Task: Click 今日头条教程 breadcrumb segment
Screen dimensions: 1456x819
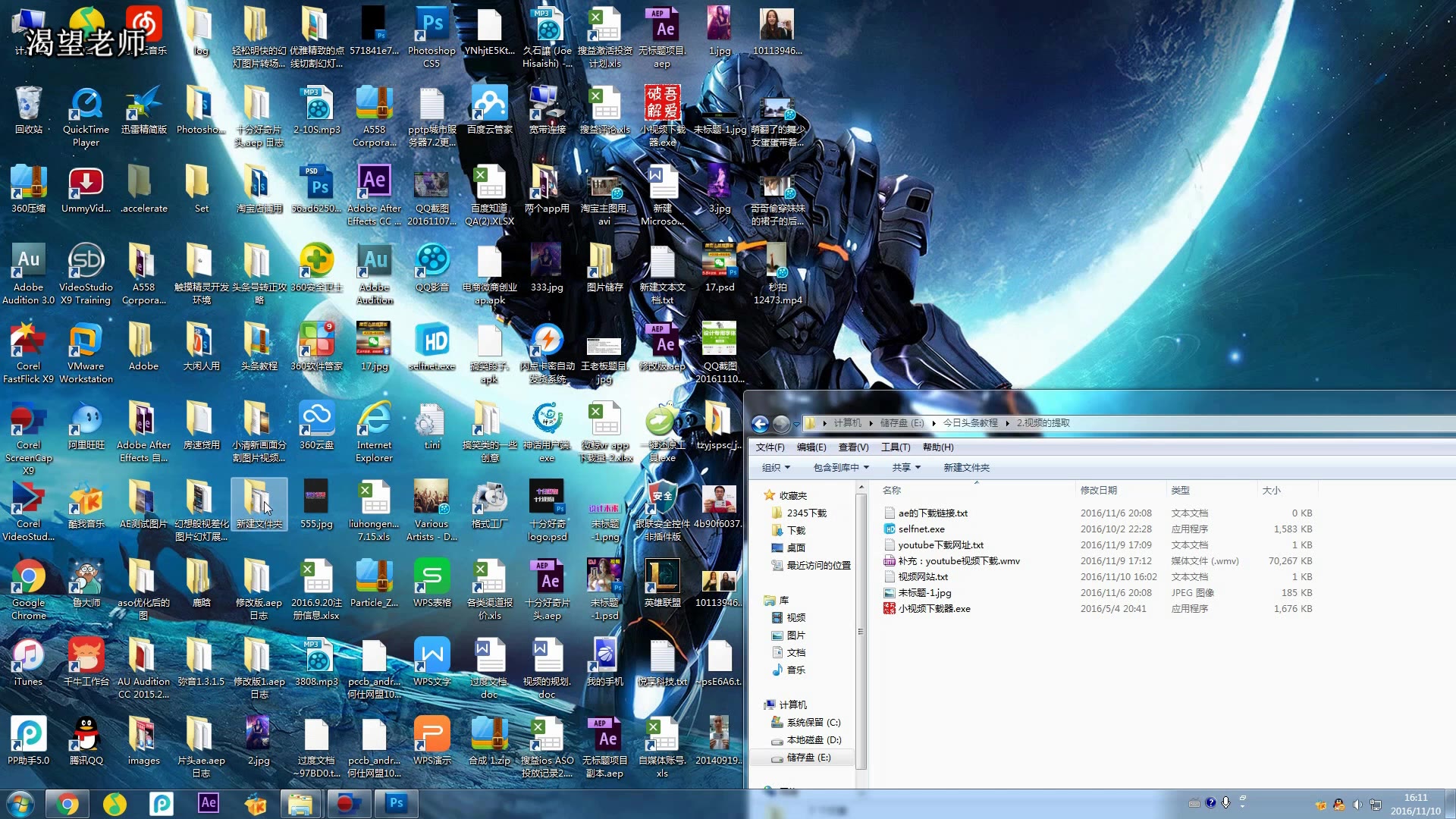Action: coord(970,423)
